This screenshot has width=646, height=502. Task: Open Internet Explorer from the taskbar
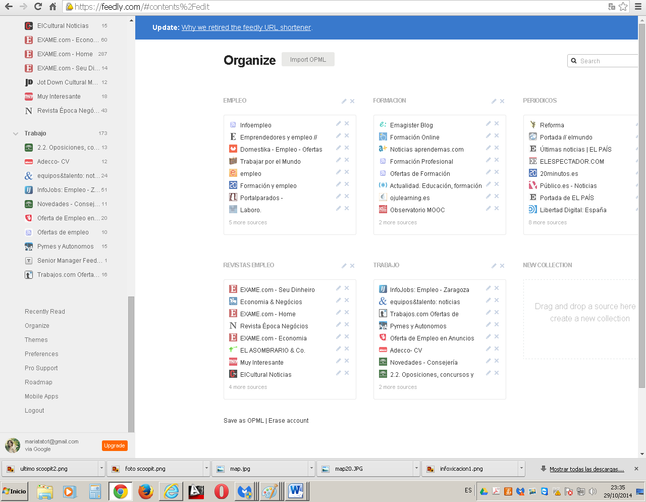tap(171, 491)
